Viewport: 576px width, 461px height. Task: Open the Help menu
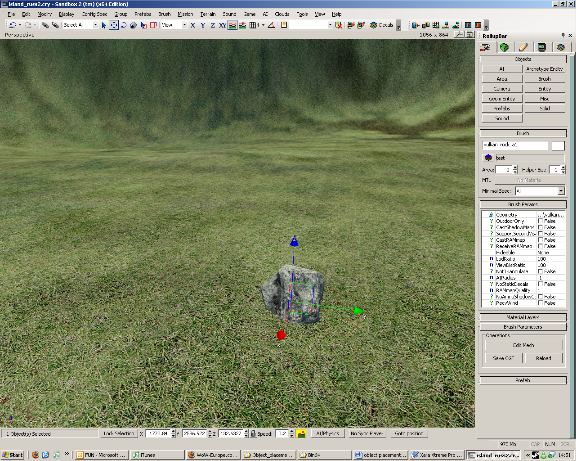[336, 14]
